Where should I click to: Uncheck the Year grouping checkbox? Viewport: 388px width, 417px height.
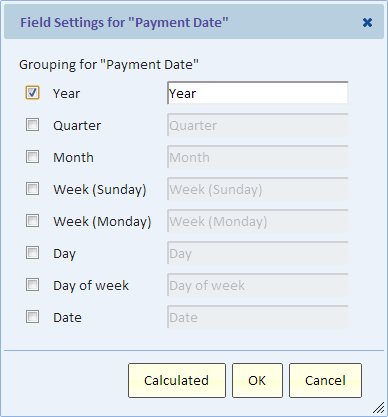click(32, 93)
